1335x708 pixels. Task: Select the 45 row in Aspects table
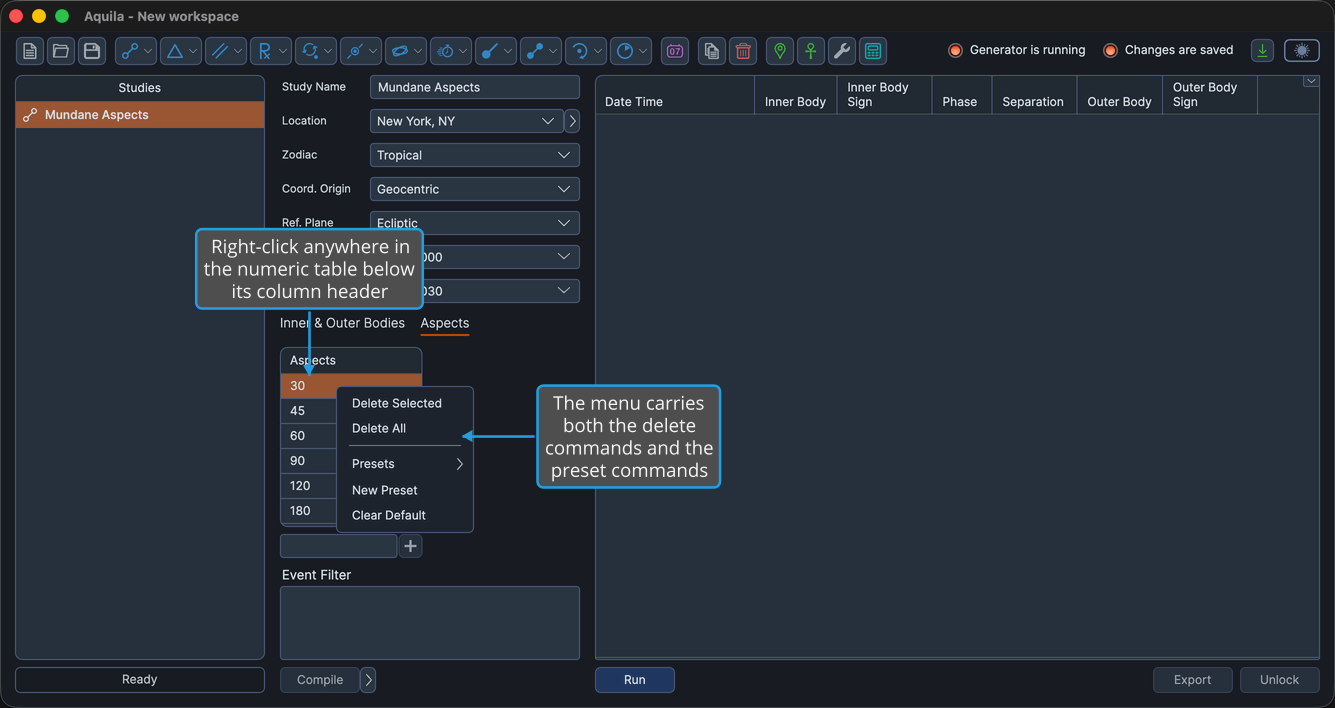(x=308, y=411)
